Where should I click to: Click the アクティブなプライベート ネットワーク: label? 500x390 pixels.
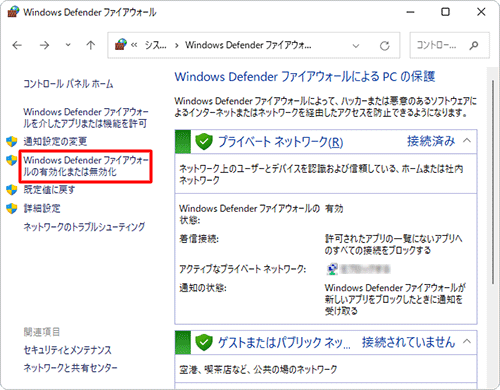pos(243,269)
